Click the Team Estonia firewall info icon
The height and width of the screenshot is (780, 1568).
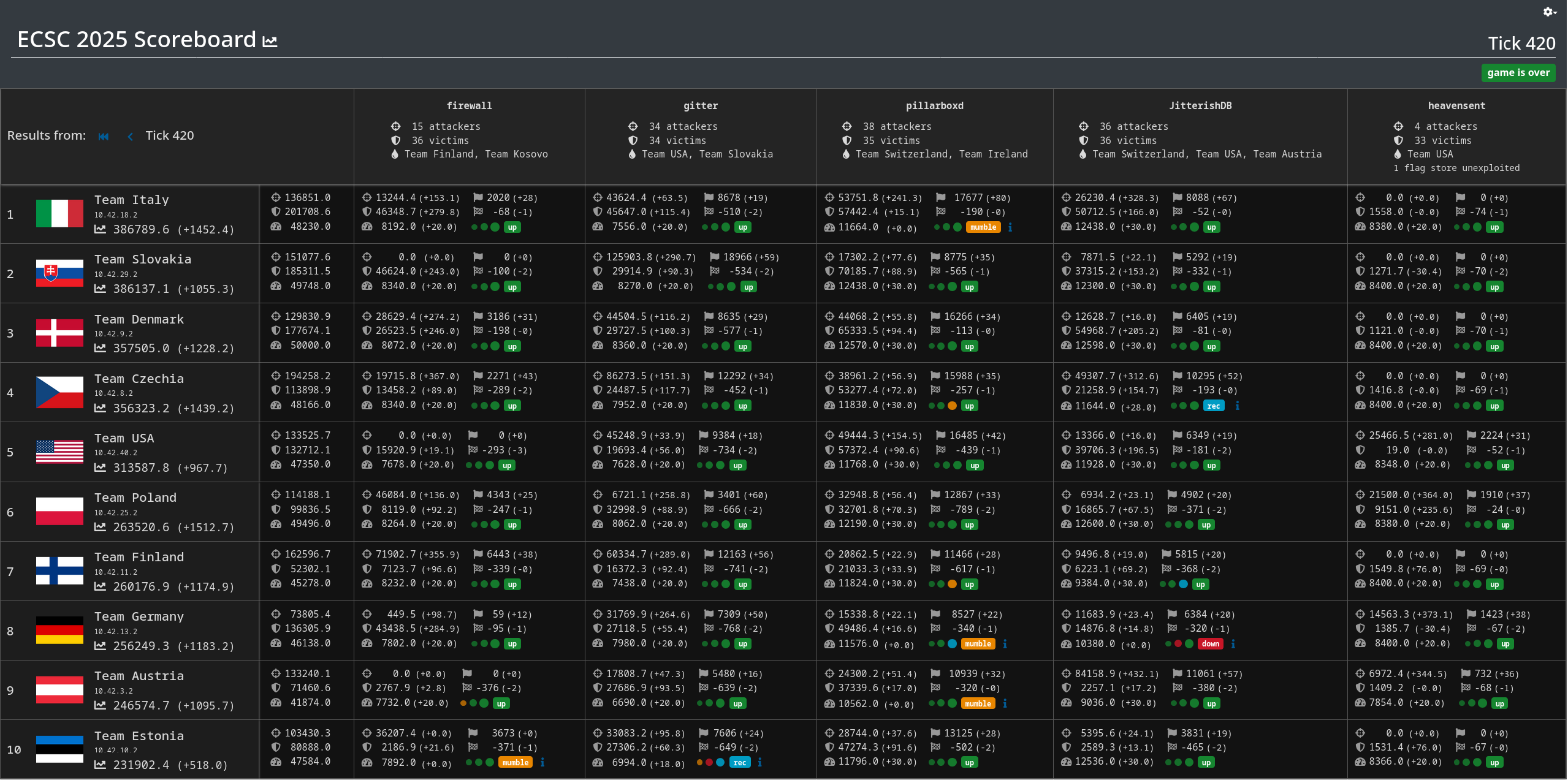pos(542,762)
